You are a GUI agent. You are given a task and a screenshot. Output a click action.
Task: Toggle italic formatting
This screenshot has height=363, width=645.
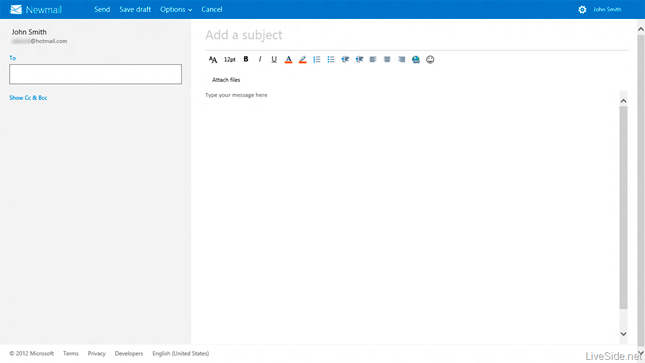coord(260,59)
